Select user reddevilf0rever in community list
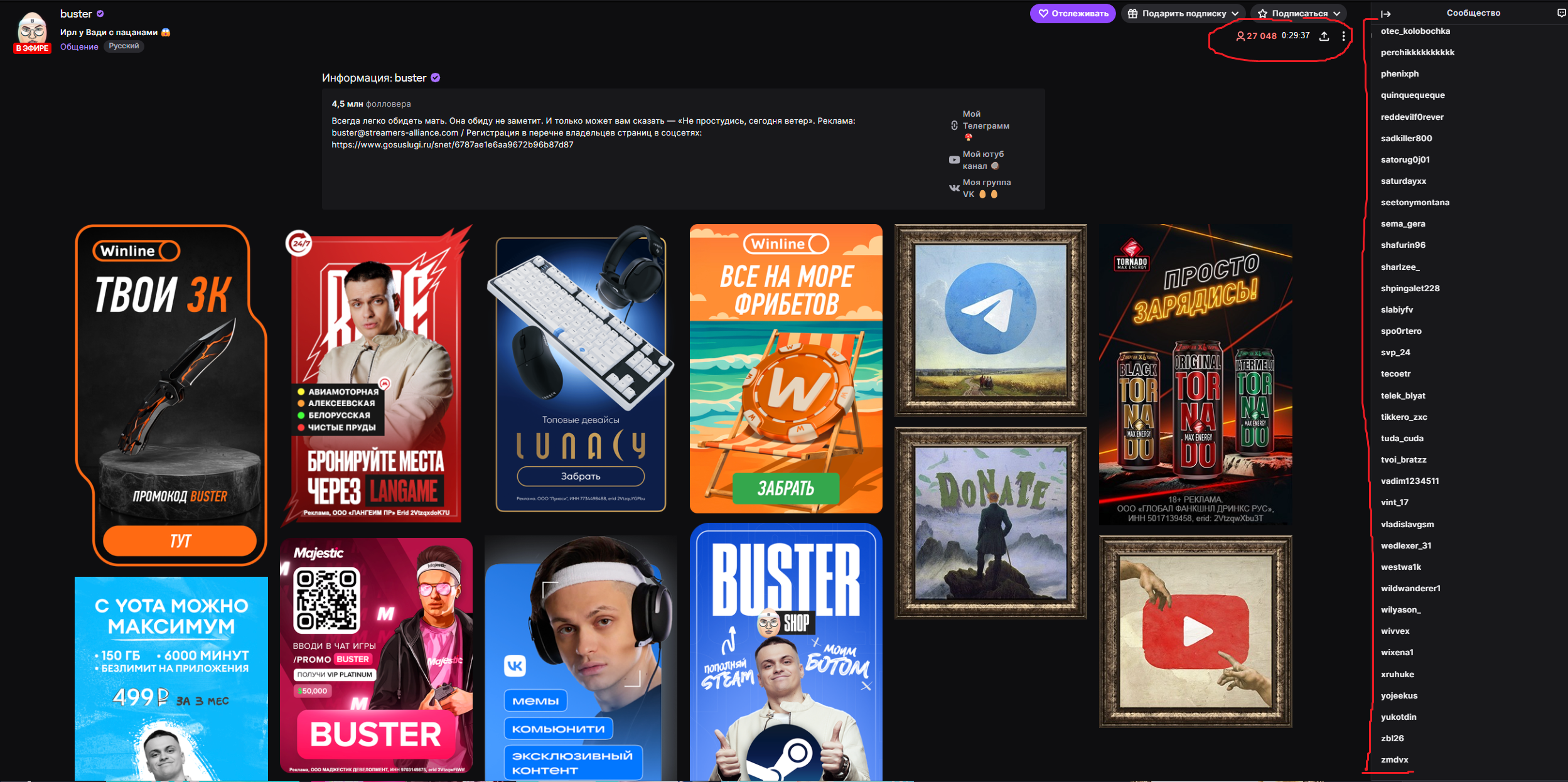Screen dimensions: 1568x782 pos(1412,117)
